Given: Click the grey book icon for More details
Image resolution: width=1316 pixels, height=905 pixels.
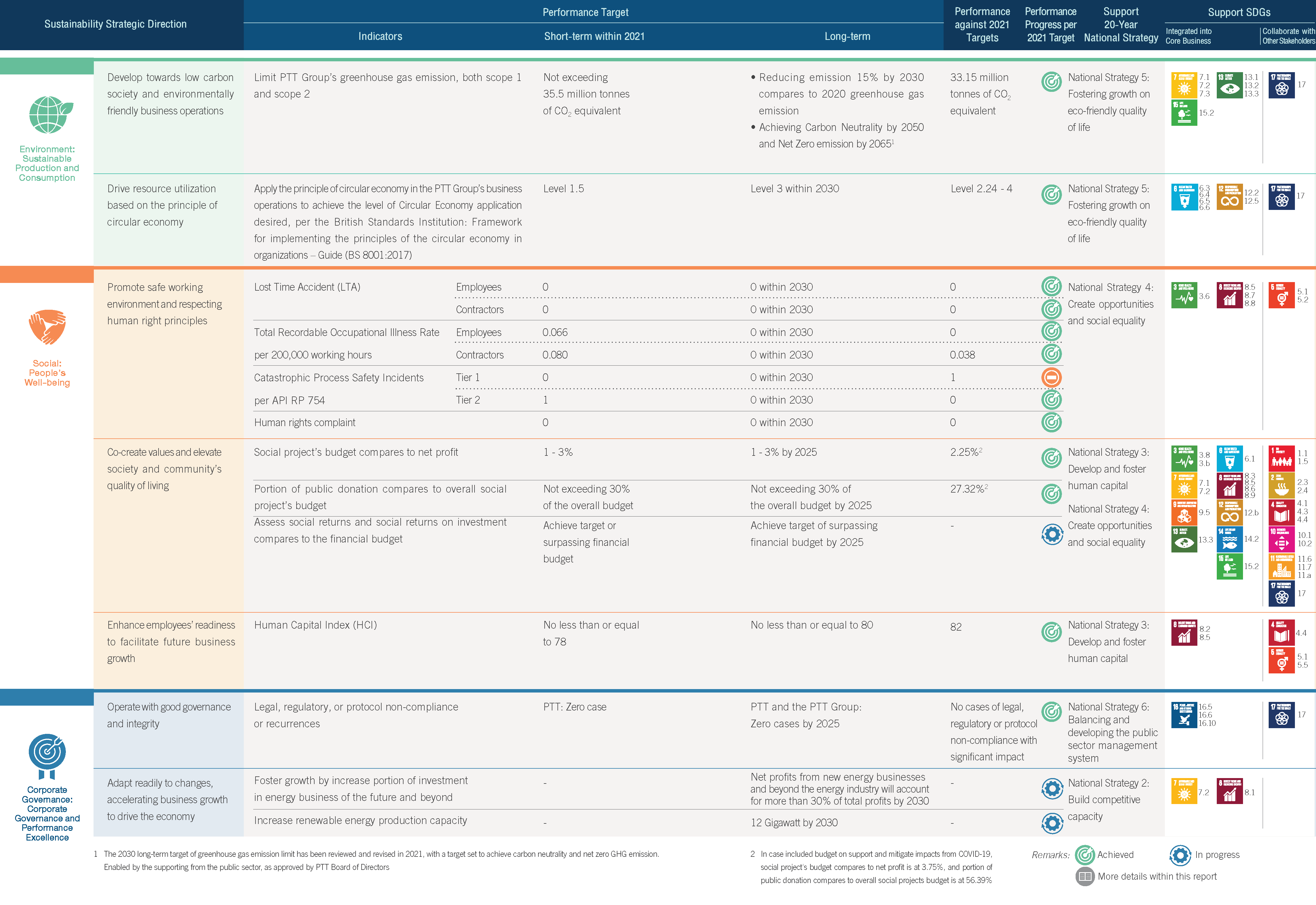Looking at the screenshot, I should pos(1085,877).
